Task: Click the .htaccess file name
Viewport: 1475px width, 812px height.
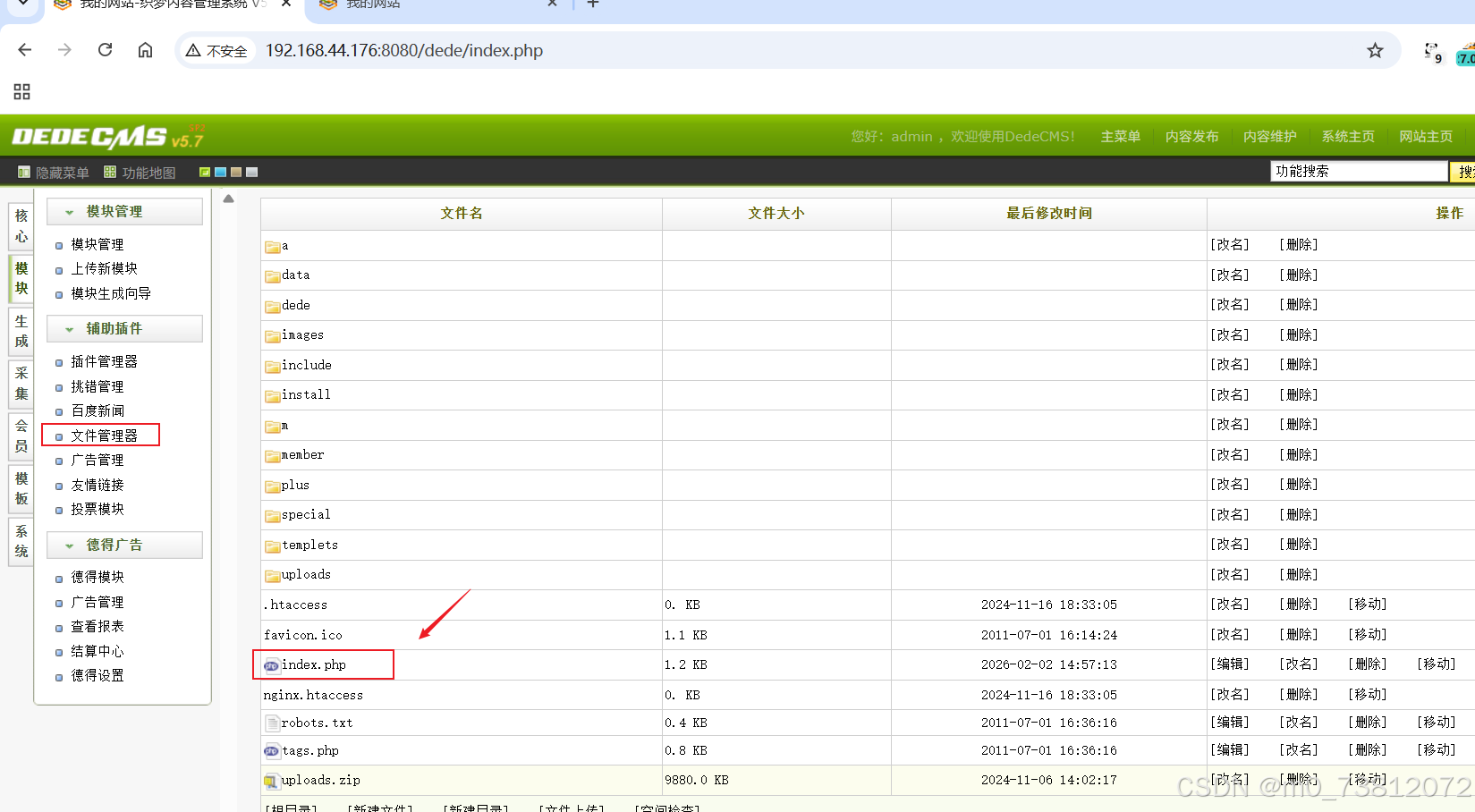Action: pos(296,605)
